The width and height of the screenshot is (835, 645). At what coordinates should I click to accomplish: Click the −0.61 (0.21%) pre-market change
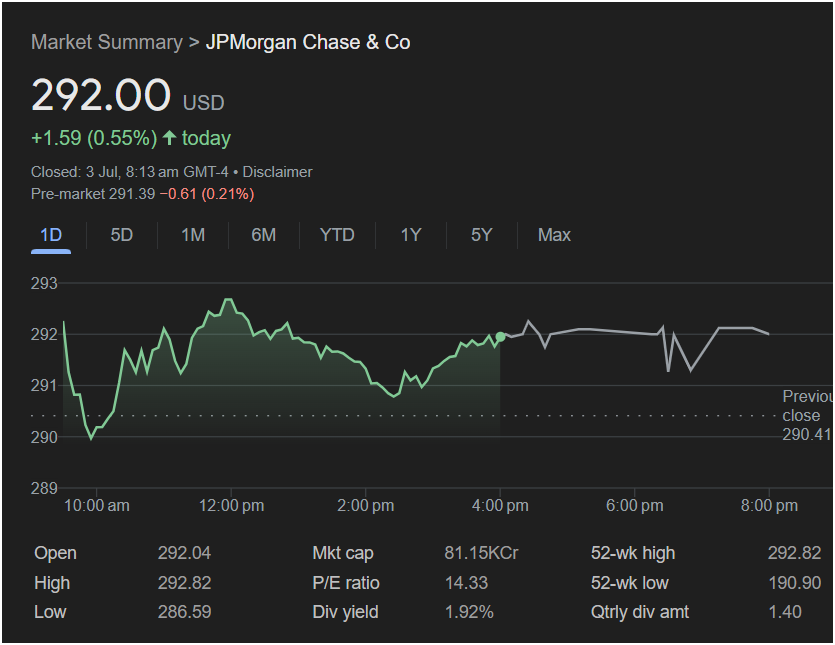pos(207,194)
